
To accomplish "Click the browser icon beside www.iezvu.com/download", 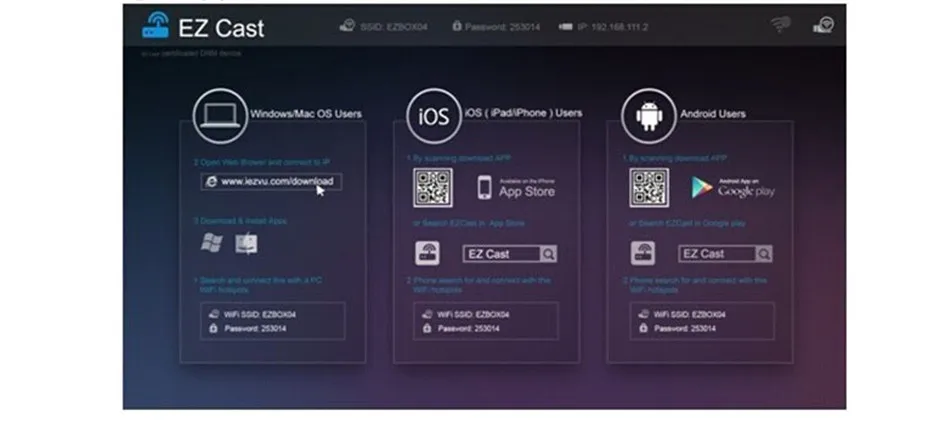I will [211, 182].
